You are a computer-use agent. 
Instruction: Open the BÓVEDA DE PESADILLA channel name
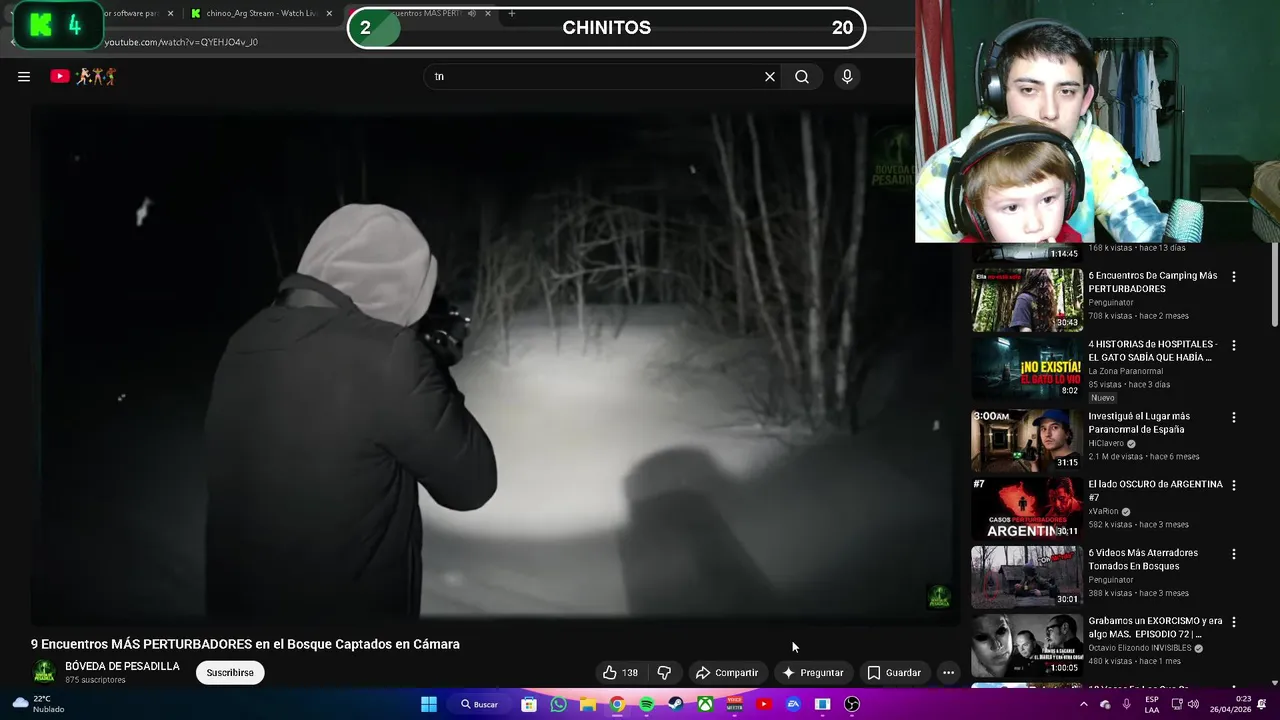(122, 666)
